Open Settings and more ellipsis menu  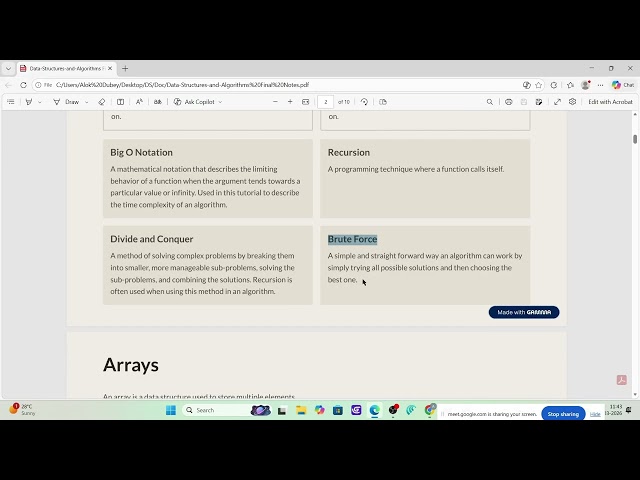(600, 85)
